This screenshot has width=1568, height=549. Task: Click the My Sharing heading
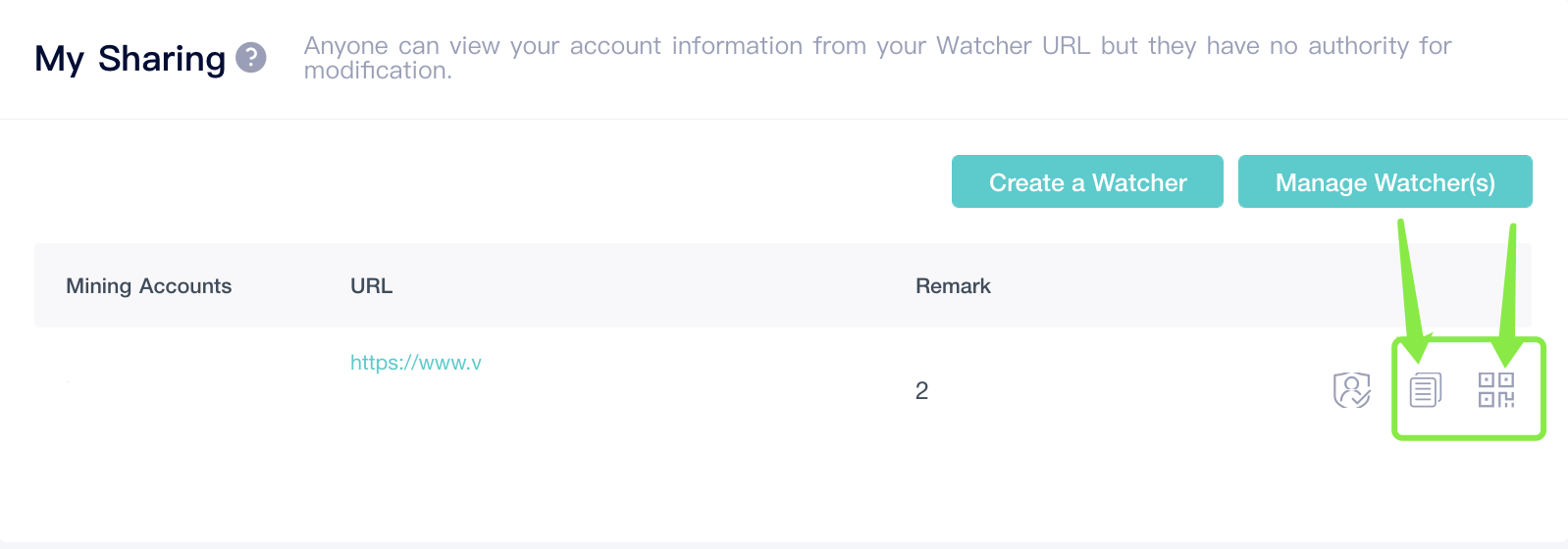pyautogui.click(x=131, y=59)
